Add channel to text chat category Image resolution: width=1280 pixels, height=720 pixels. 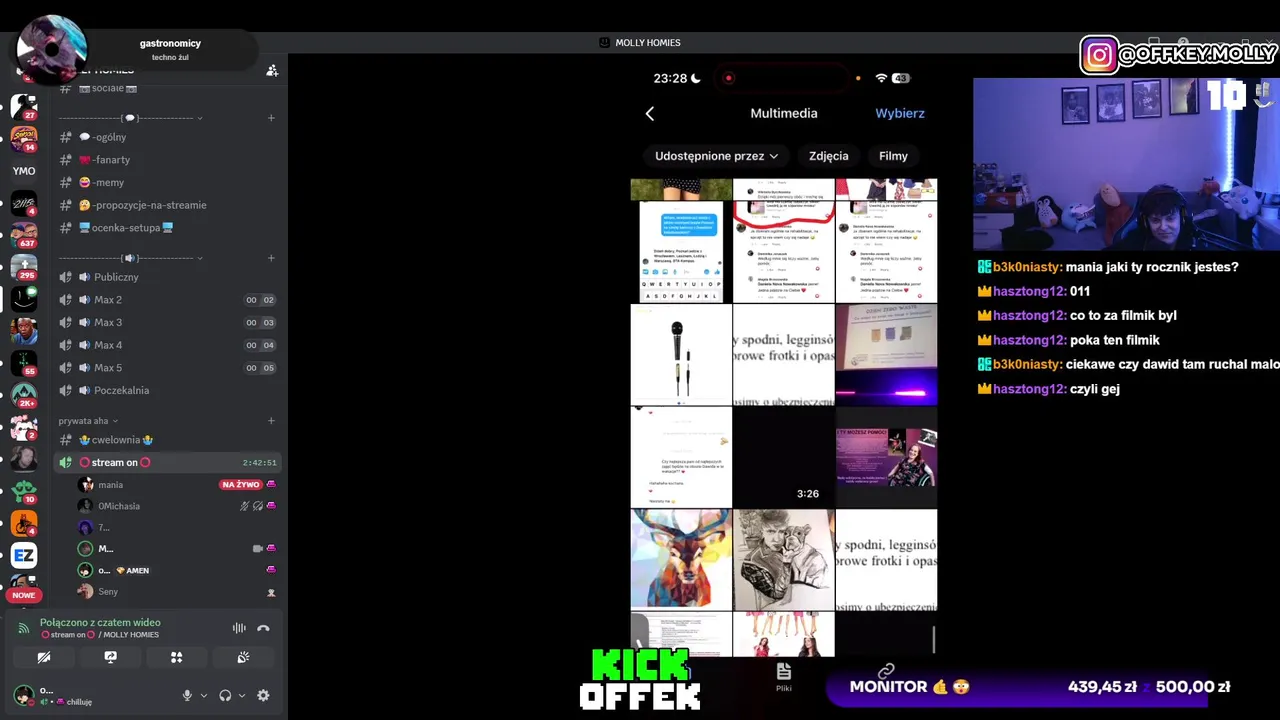271,118
